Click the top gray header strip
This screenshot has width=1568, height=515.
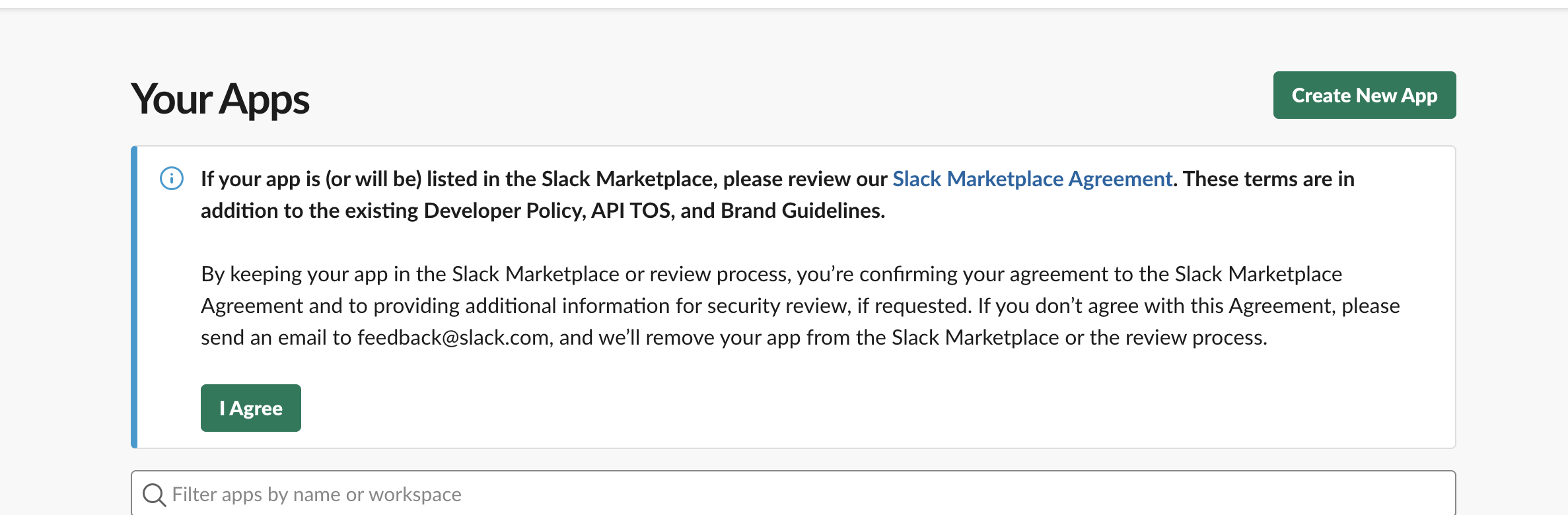coord(784,3)
